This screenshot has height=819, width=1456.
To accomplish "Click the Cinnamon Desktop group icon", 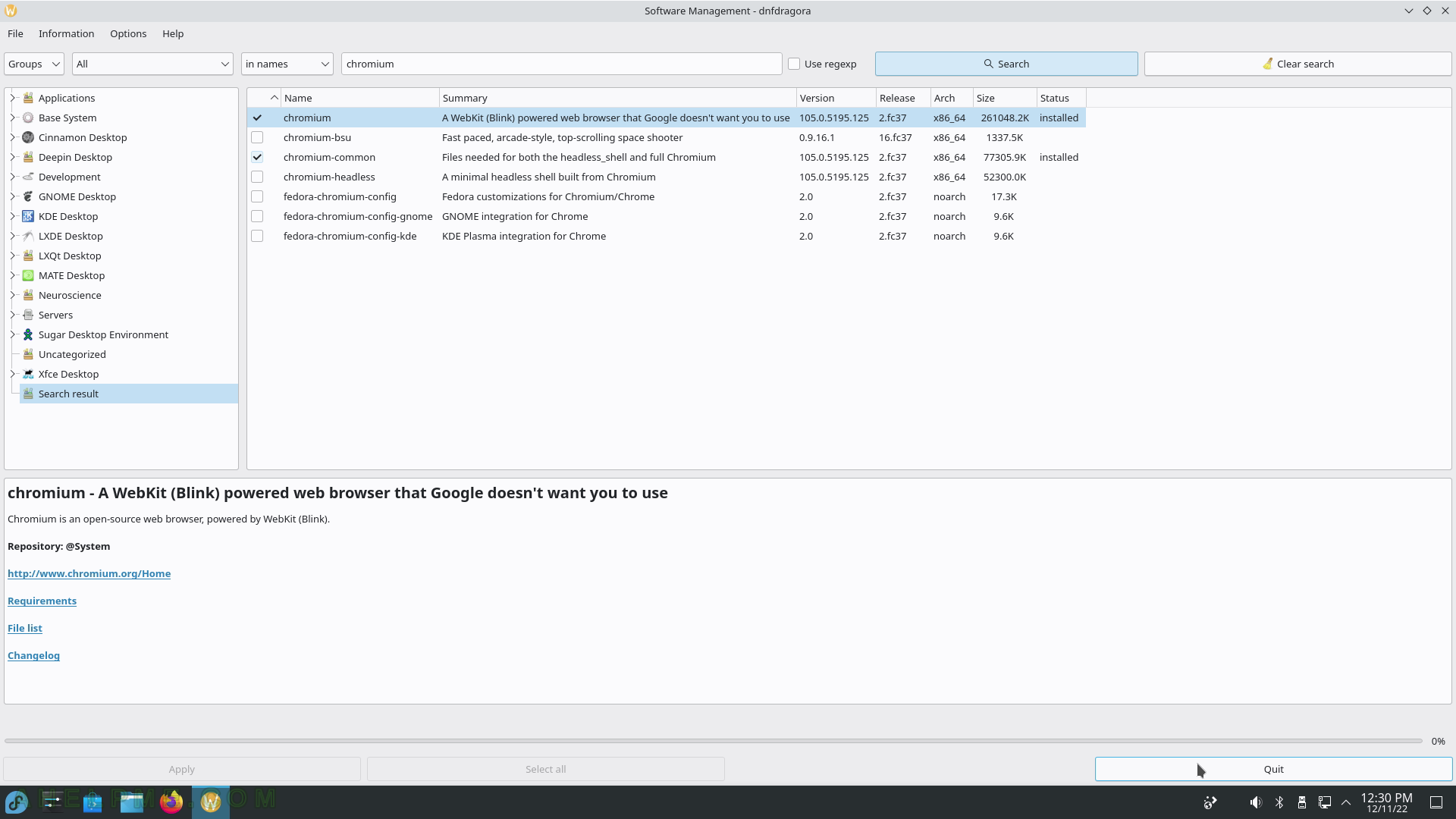I will 28,137.
